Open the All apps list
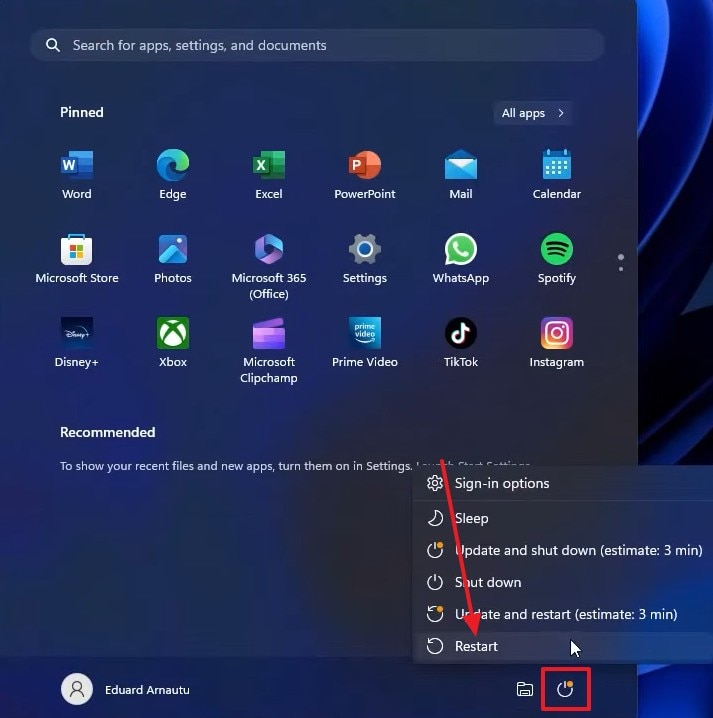713x718 pixels. coord(533,113)
